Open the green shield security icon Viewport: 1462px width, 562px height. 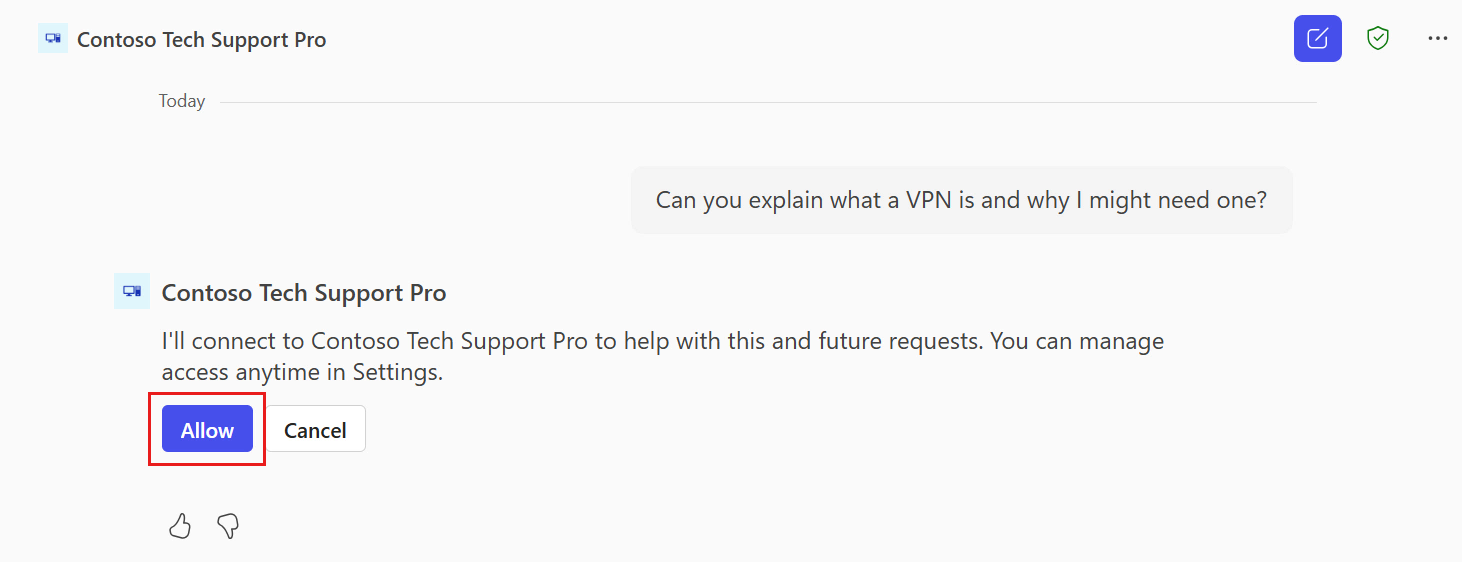1378,39
